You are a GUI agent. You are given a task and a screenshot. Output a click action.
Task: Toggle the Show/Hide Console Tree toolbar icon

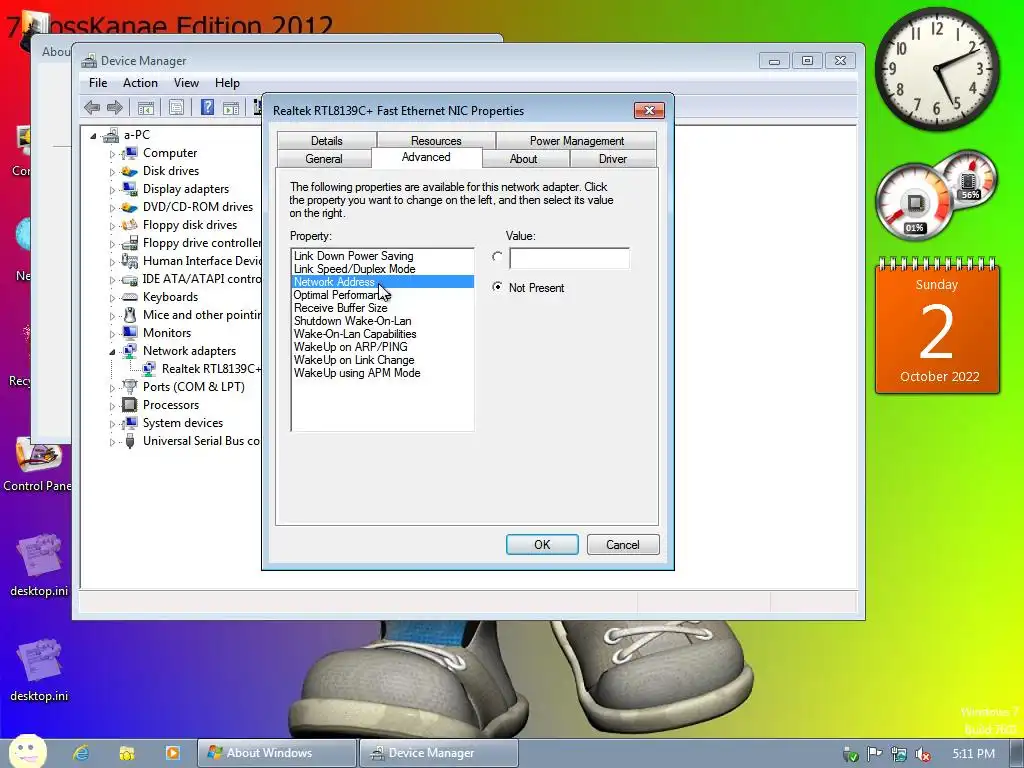coord(146,108)
